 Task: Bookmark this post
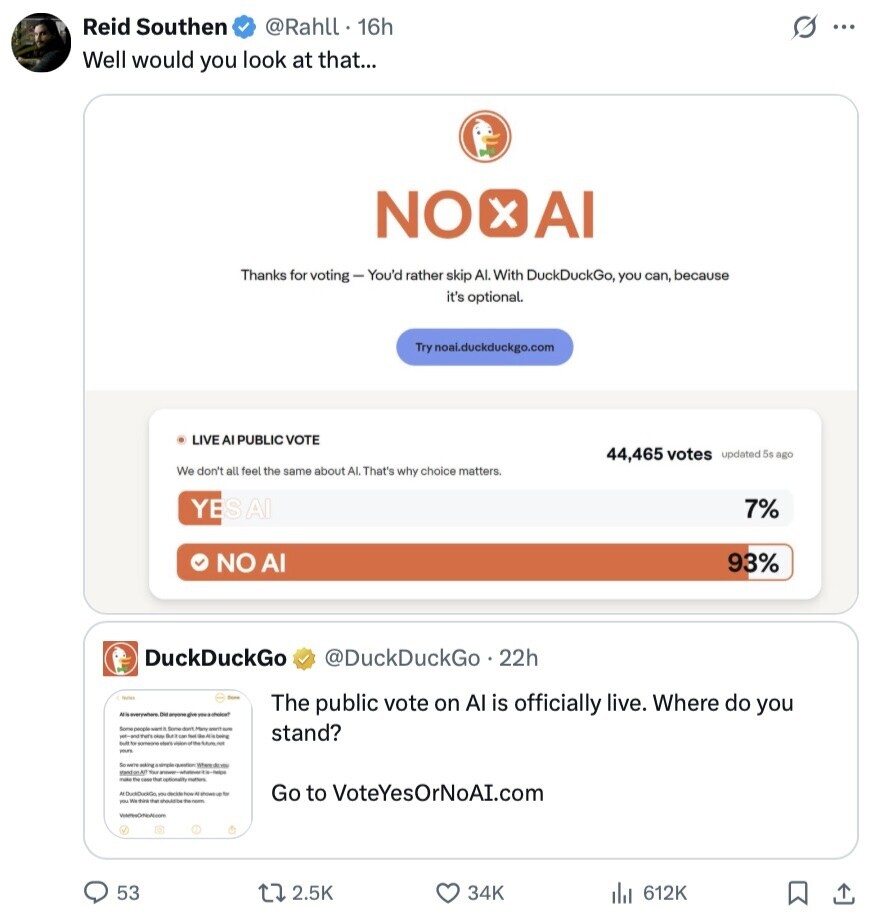click(x=798, y=892)
